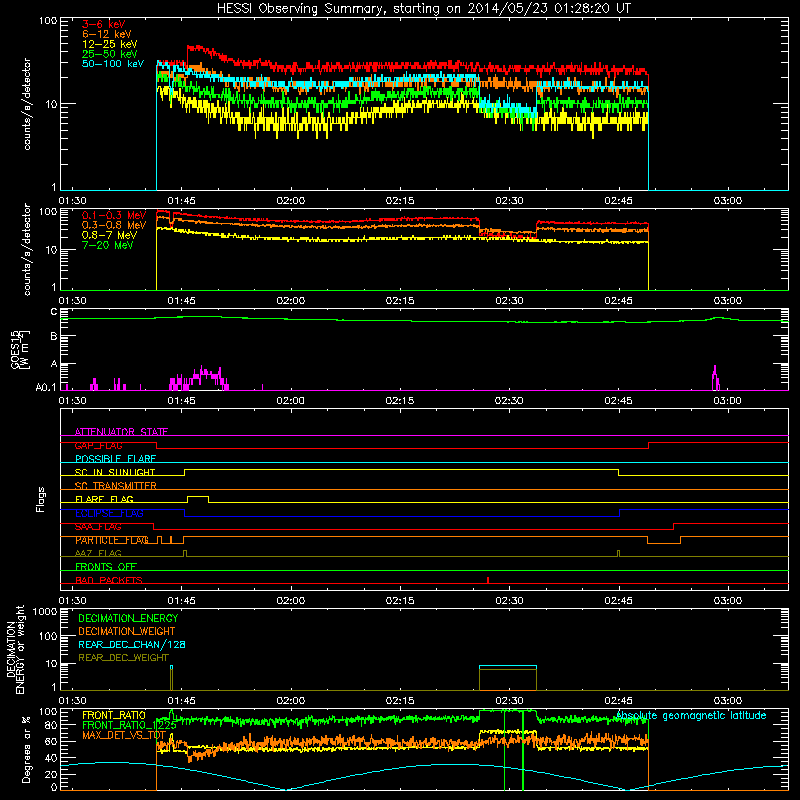Image resolution: width=800 pixels, height=800 pixels.
Task: Pick the 0.8-7 MeV legend label
Action: [x=109, y=235]
